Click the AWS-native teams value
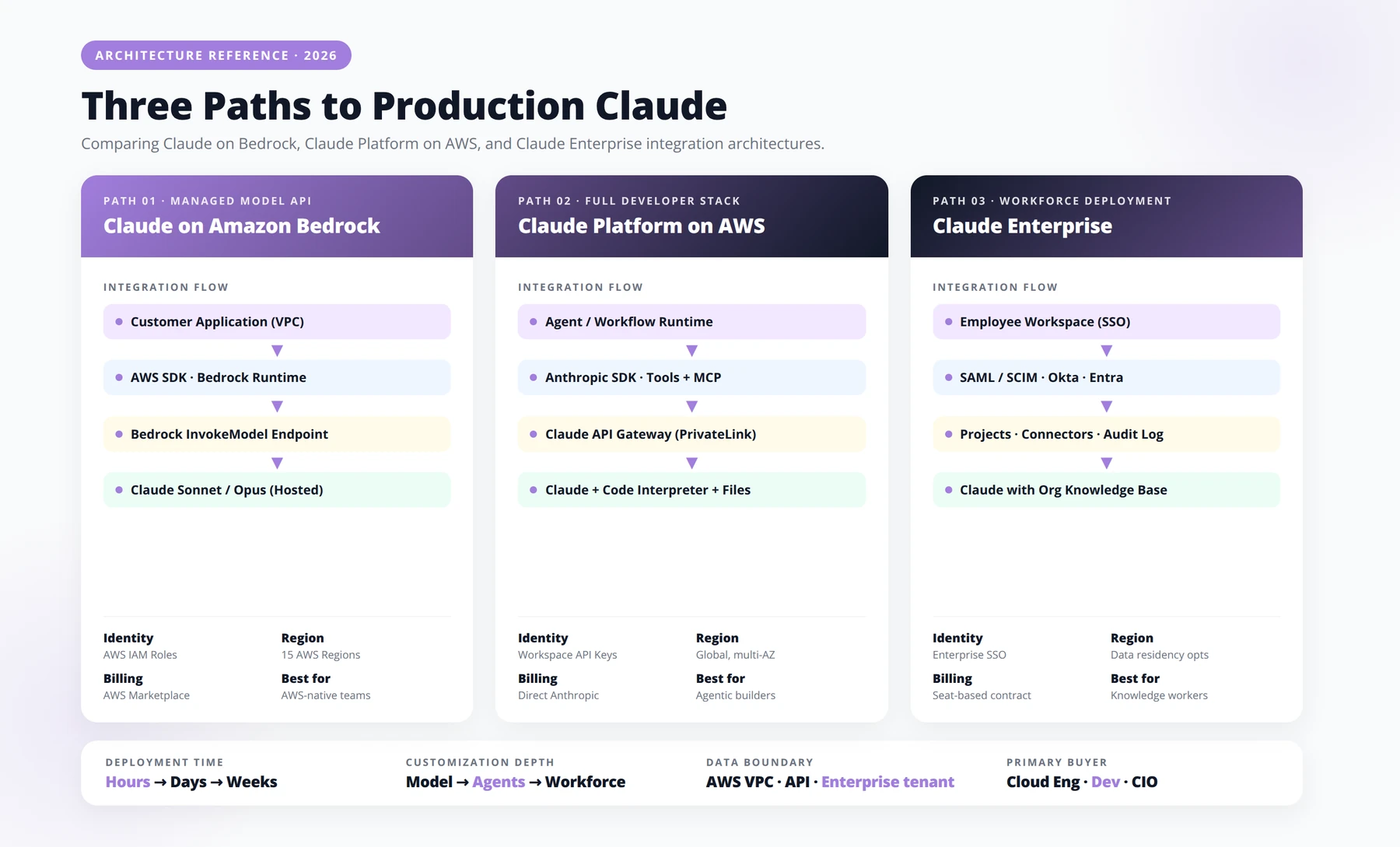Viewport: 1400px width, 847px height. pos(326,695)
